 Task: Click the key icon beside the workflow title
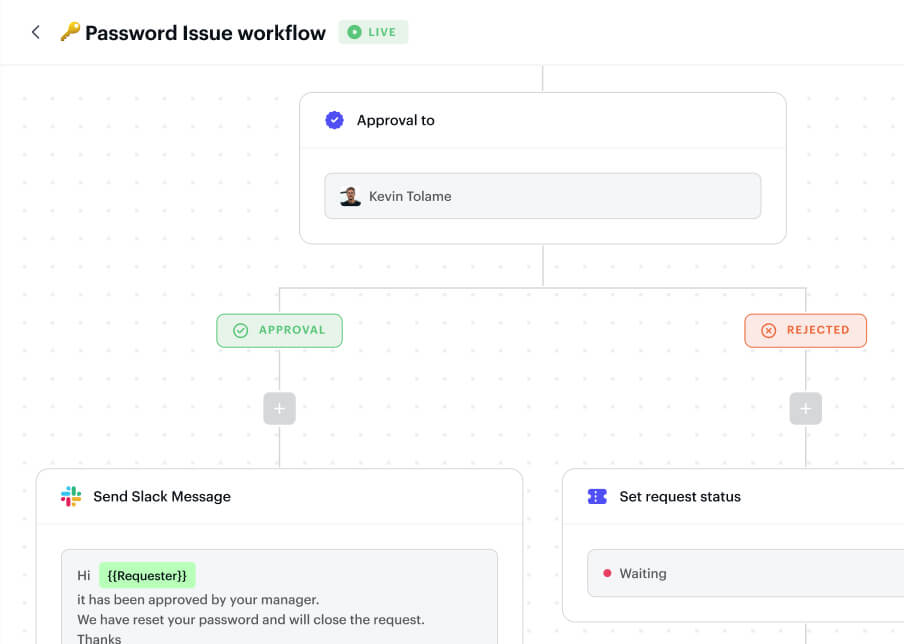(67, 31)
